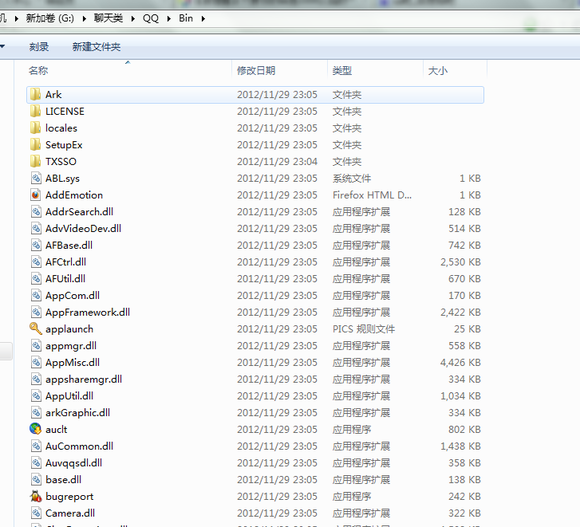
Task: Click the 1,034 KB size value
Action: (x=460, y=396)
